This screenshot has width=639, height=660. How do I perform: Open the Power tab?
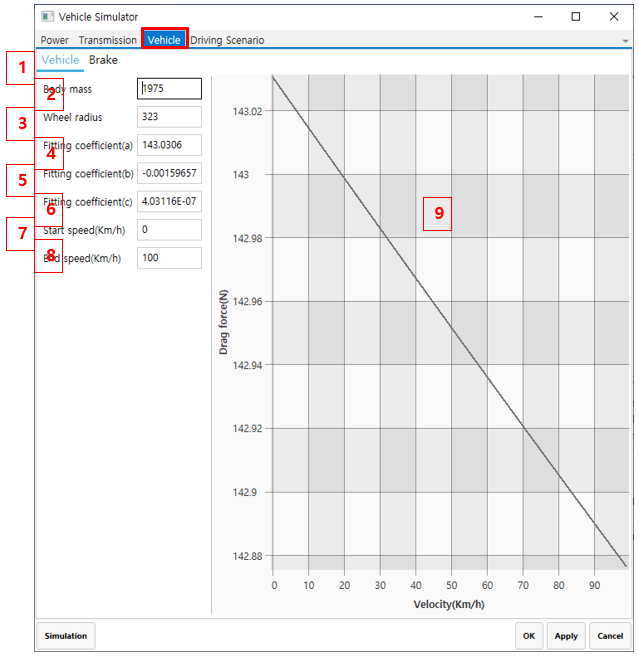click(54, 40)
